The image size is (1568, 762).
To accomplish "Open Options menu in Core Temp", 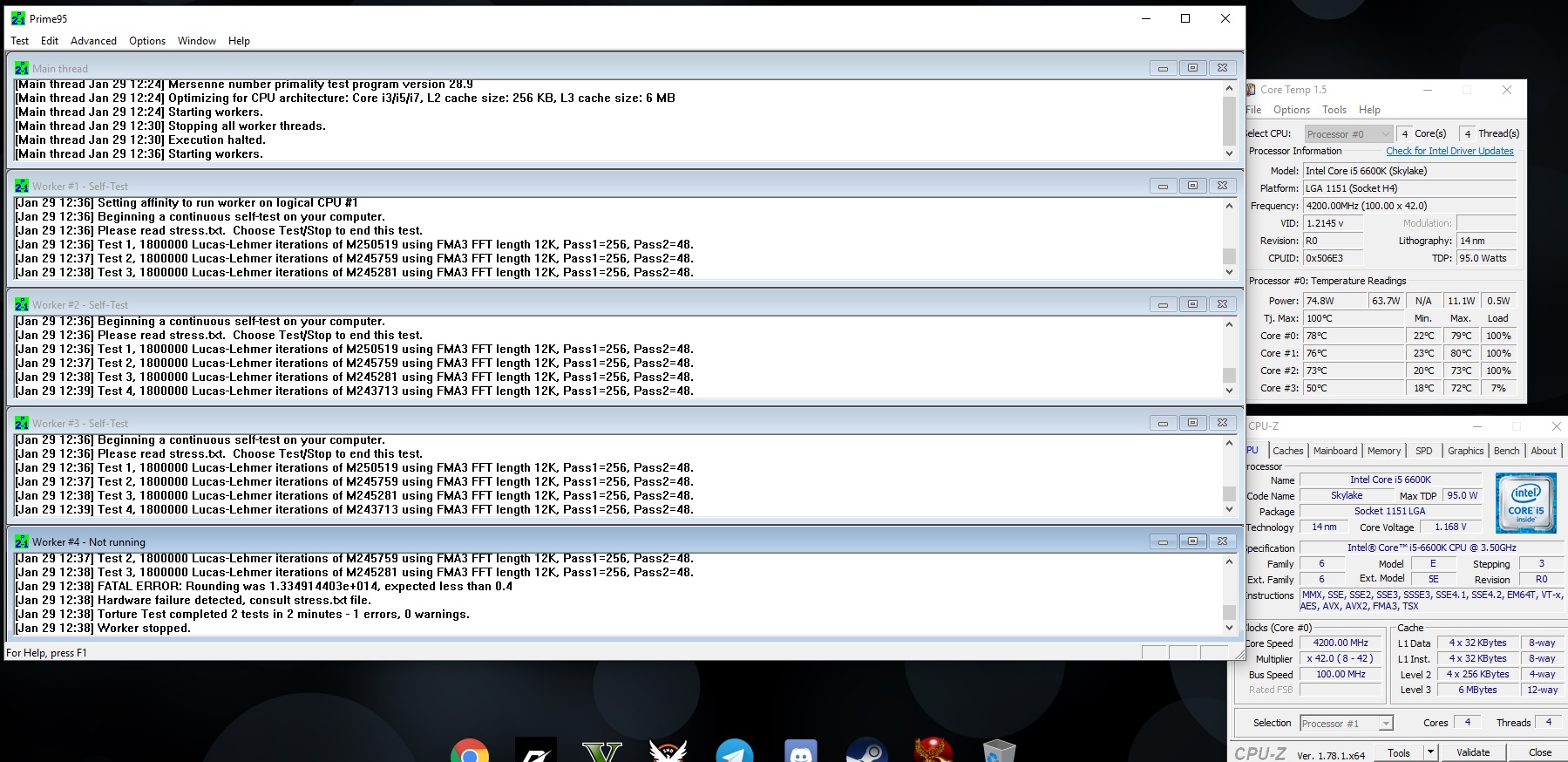I will tap(1291, 110).
